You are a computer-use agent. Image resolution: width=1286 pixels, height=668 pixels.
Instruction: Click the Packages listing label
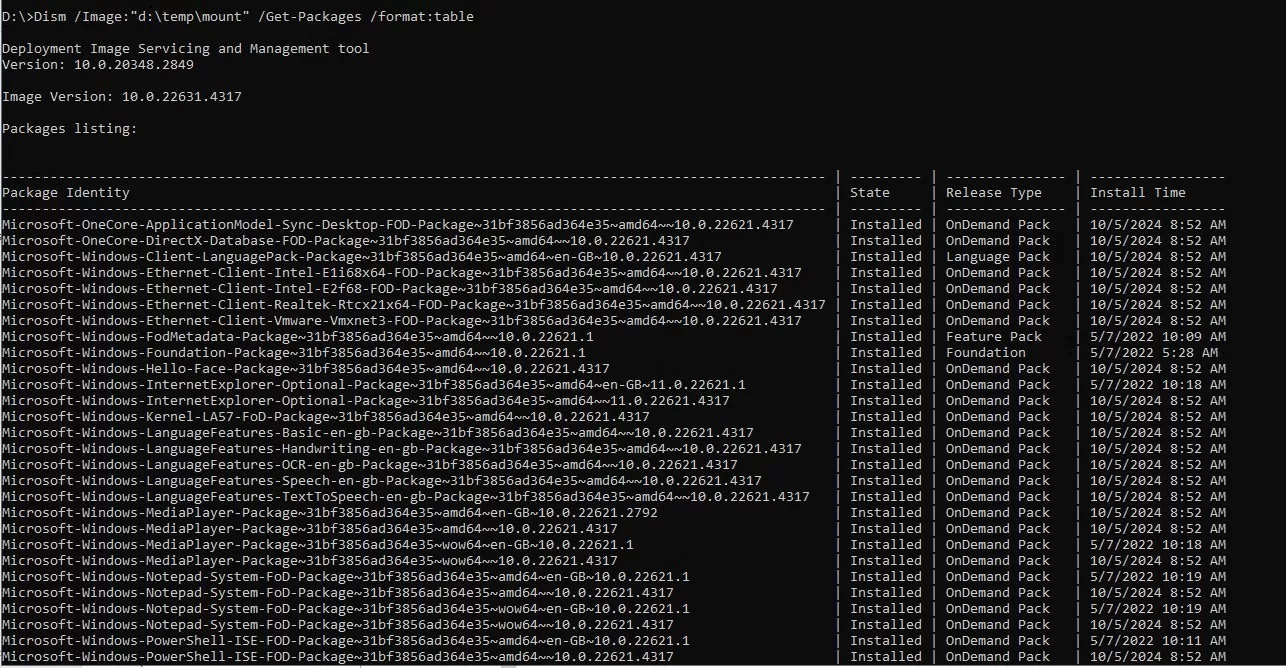coord(69,128)
